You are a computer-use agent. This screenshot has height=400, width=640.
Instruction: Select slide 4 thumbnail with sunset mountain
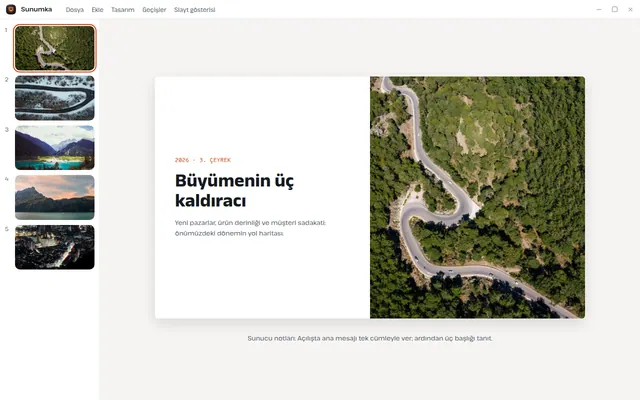(x=55, y=198)
